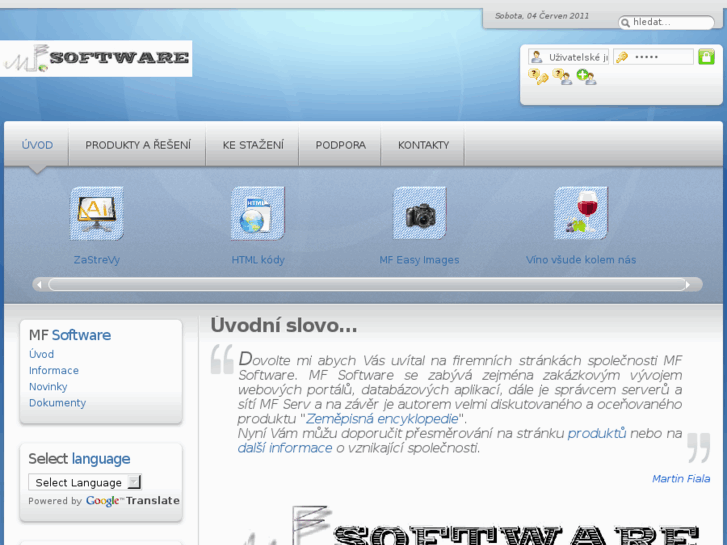Follow the další informace link

(285, 448)
